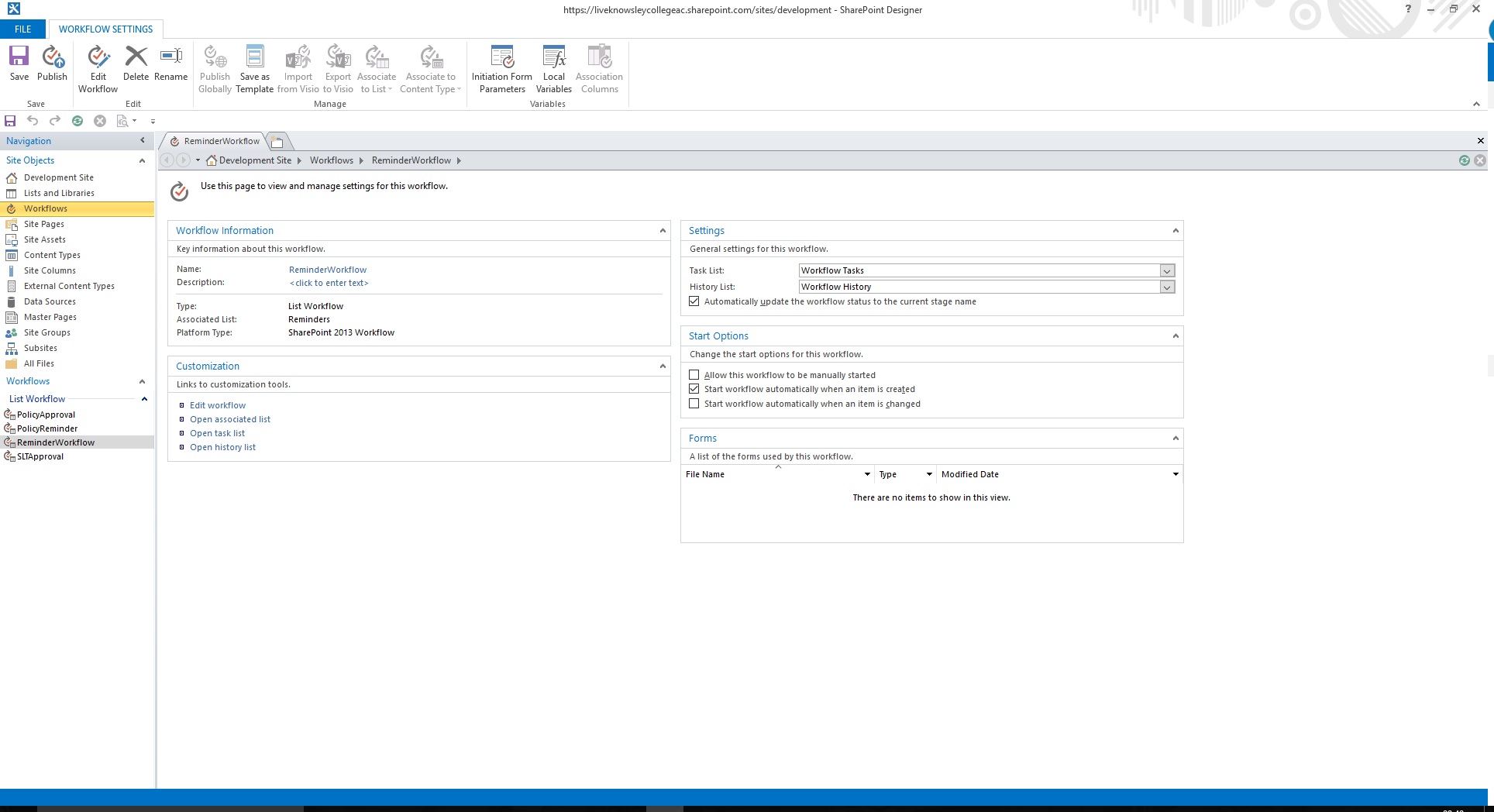This screenshot has width=1494, height=812.
Task: Click Open associated list link
Action: point(230,419)
